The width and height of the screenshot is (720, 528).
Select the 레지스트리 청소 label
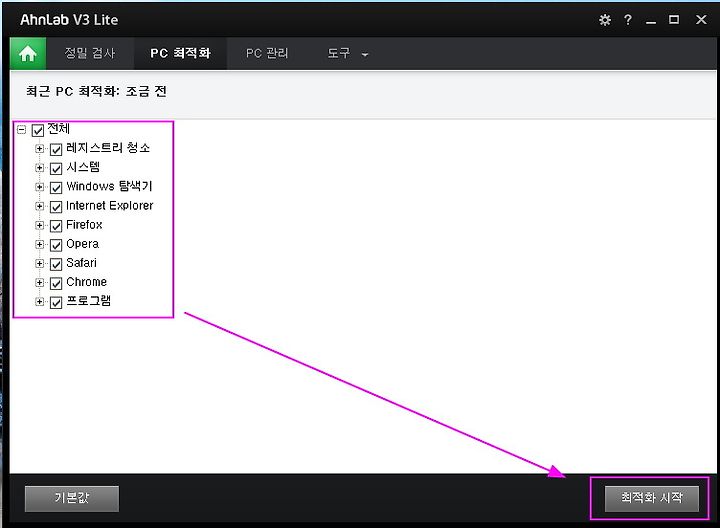(108, 148)
